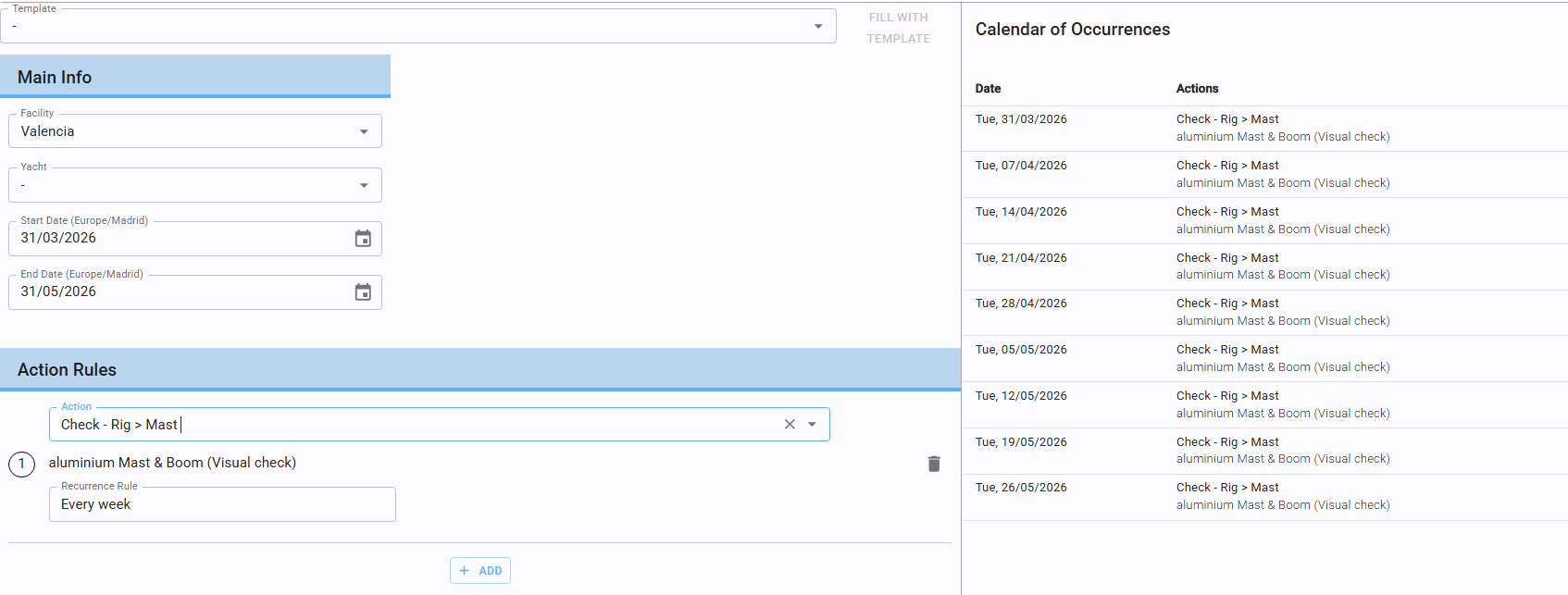Screen dimensions: 1568x595
Task: Select the Main Info section header
Action: (x=194, y=77)
